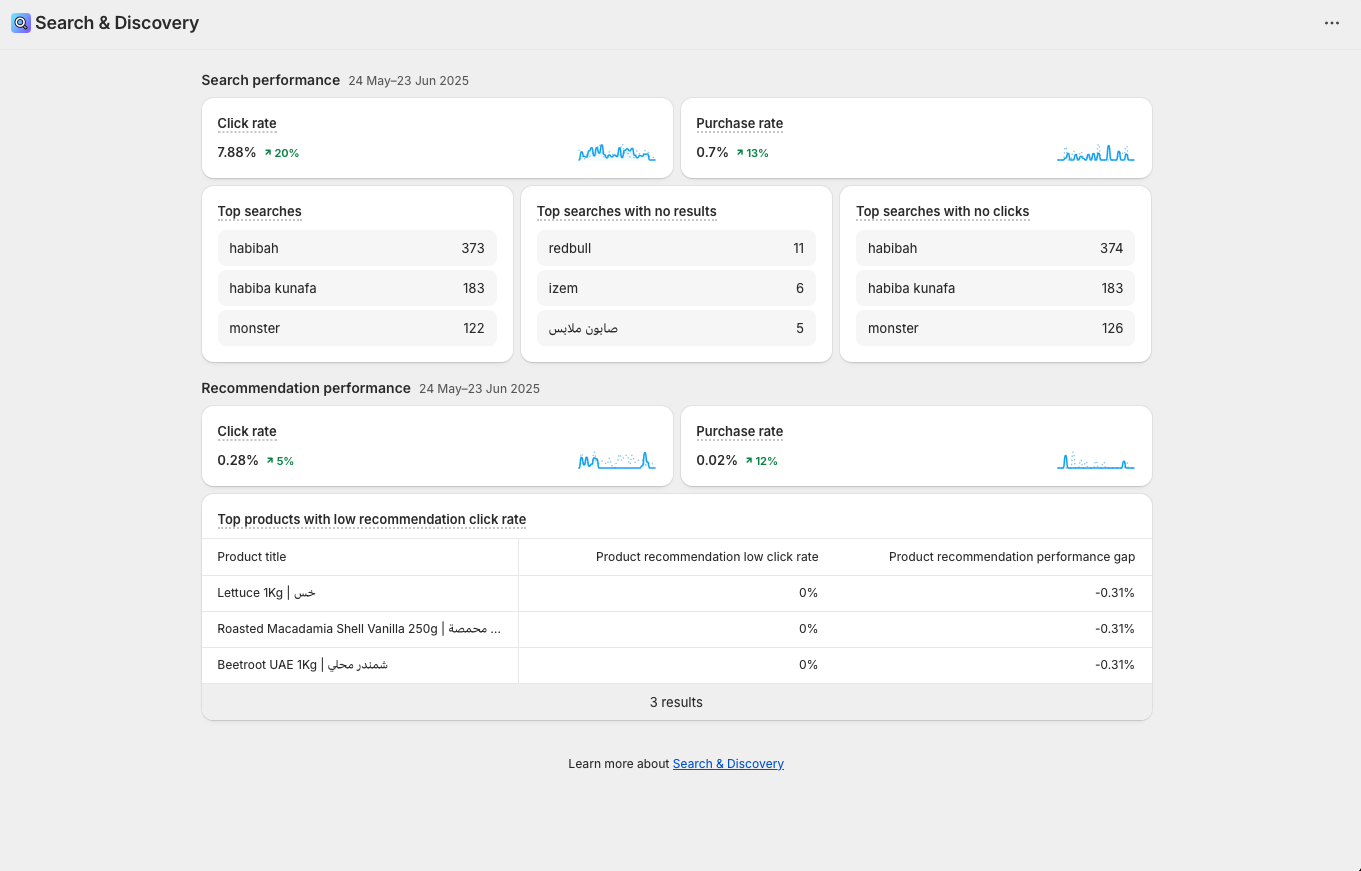
Task: Click the Recommendation performance section heading
Action: click(306, 388)
